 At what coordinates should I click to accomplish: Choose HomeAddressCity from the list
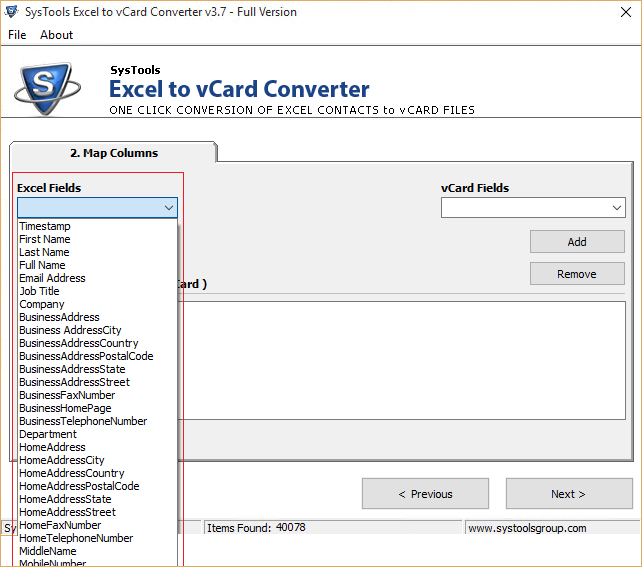tap(97, 460)
